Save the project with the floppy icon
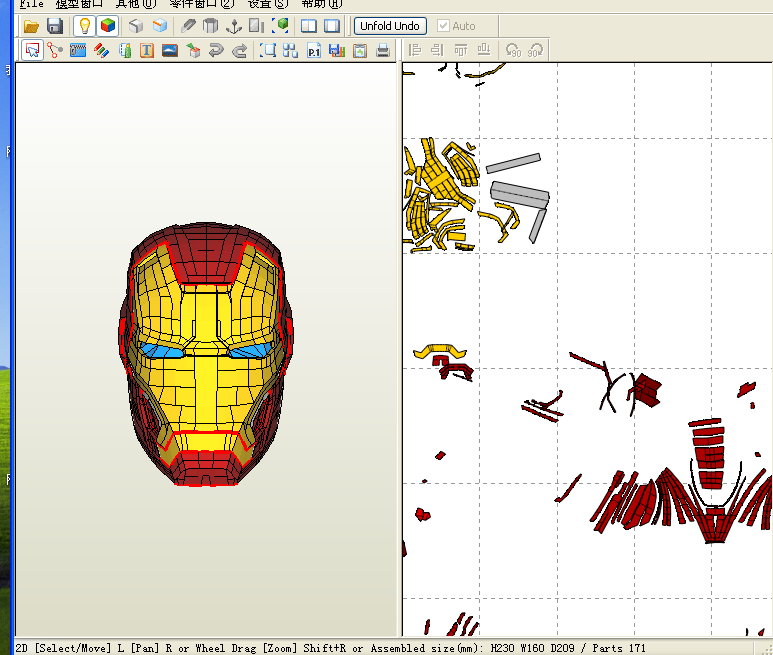 [x=55, y=26]
